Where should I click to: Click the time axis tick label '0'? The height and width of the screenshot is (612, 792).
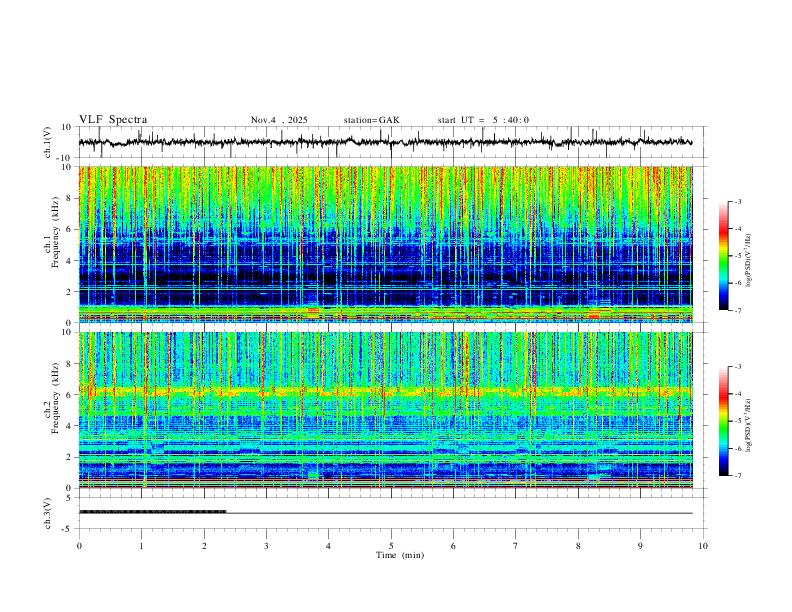pos(79,546)
